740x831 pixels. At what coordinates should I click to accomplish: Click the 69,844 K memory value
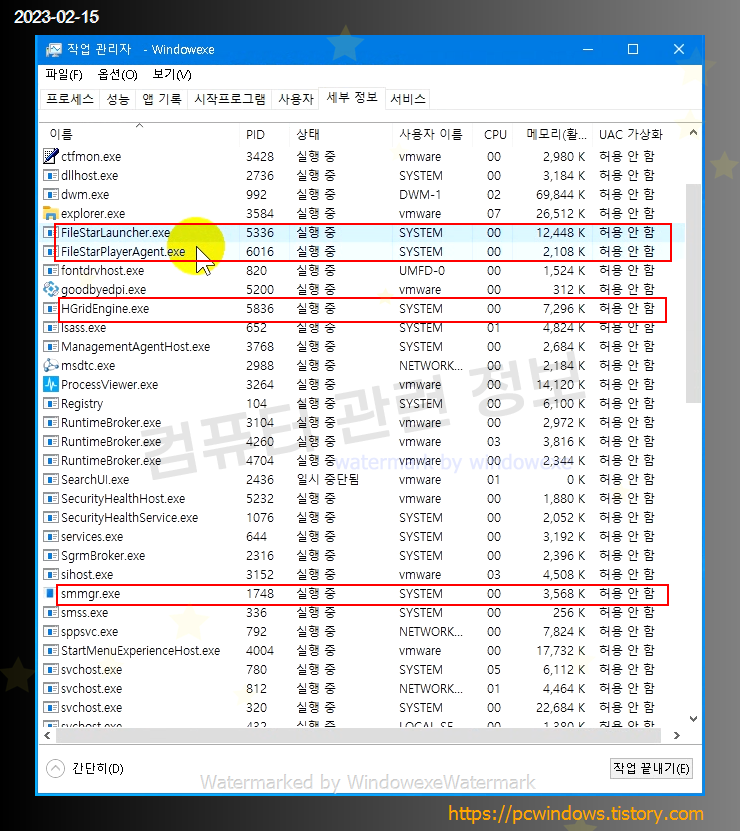coord(561,195)
